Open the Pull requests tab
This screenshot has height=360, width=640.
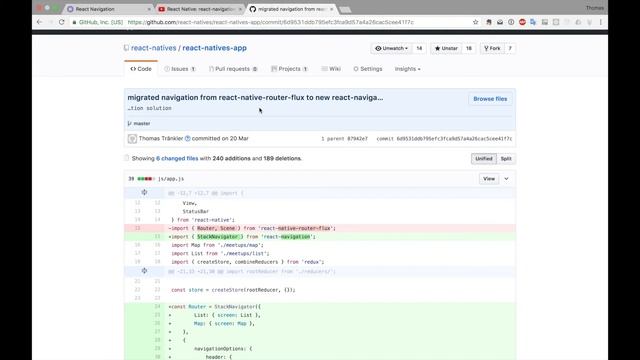click(233, 69)
